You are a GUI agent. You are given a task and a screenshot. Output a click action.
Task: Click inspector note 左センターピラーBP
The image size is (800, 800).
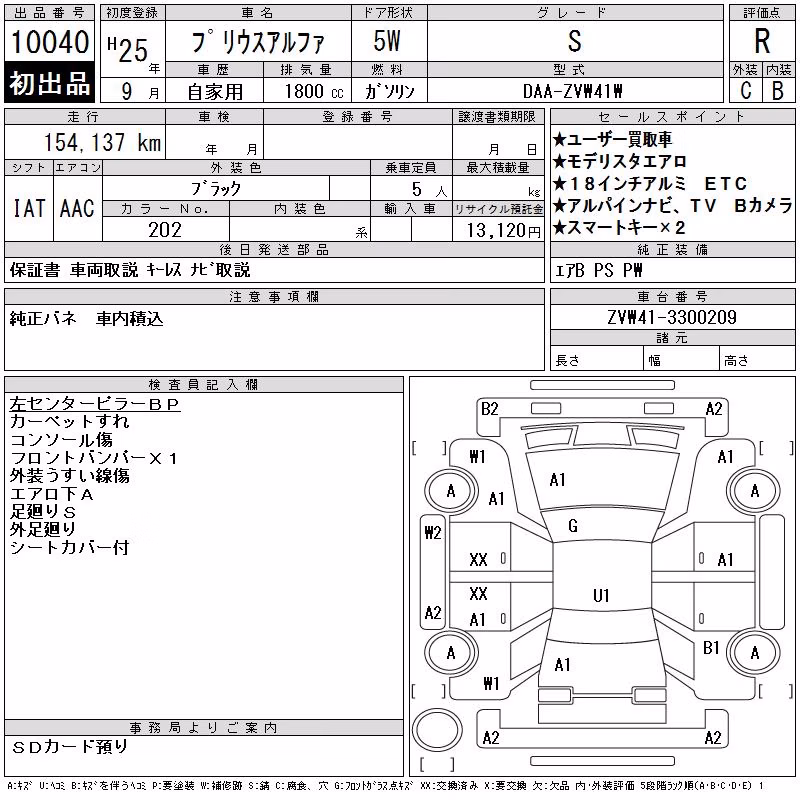95,404
